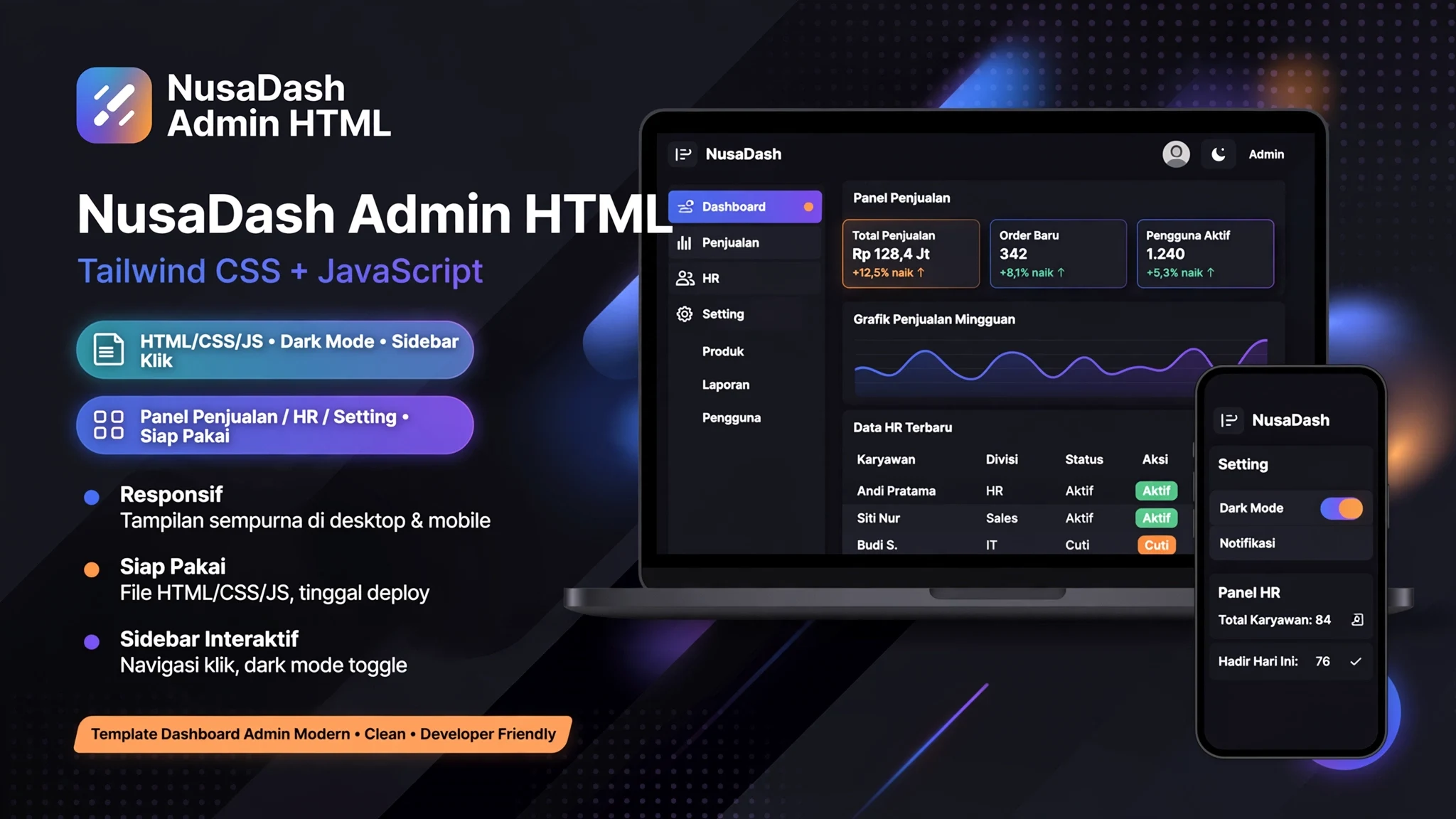Click the Total Penjualan card
The image size is (1456, 819).
pyautogui.click(x=911, y=254)
